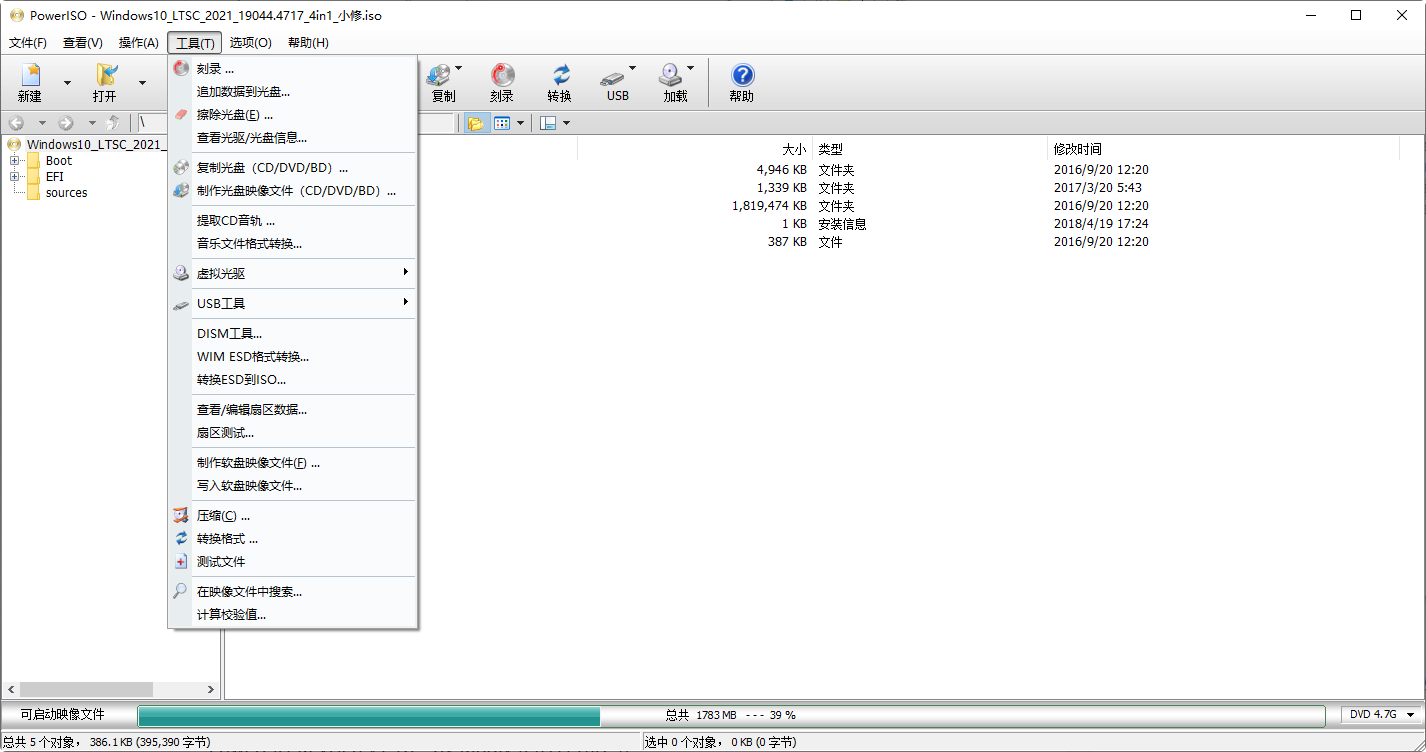
Task: Click the 帮助 (Help) toolbar icon
Action: (x=741, y=80)
